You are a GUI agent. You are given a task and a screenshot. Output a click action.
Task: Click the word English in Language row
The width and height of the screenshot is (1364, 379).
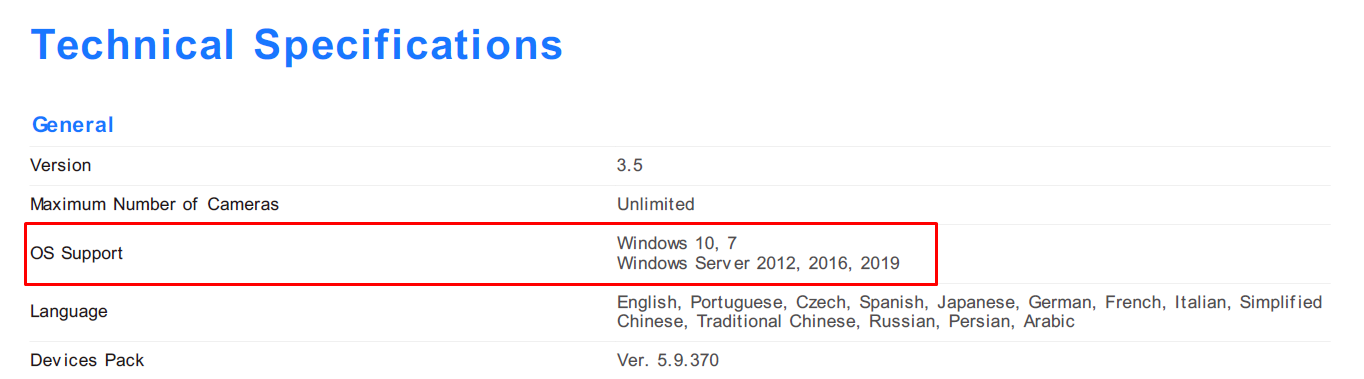click(648, 302)
